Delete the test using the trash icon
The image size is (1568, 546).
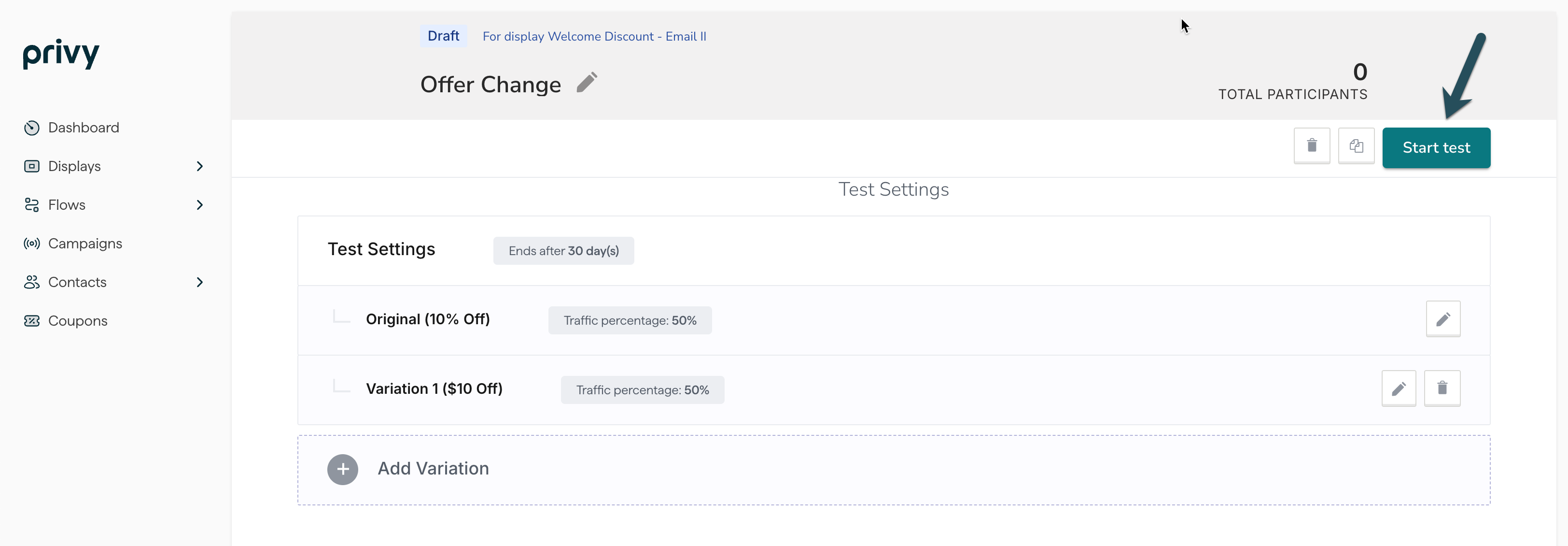tap(1312, 146)
